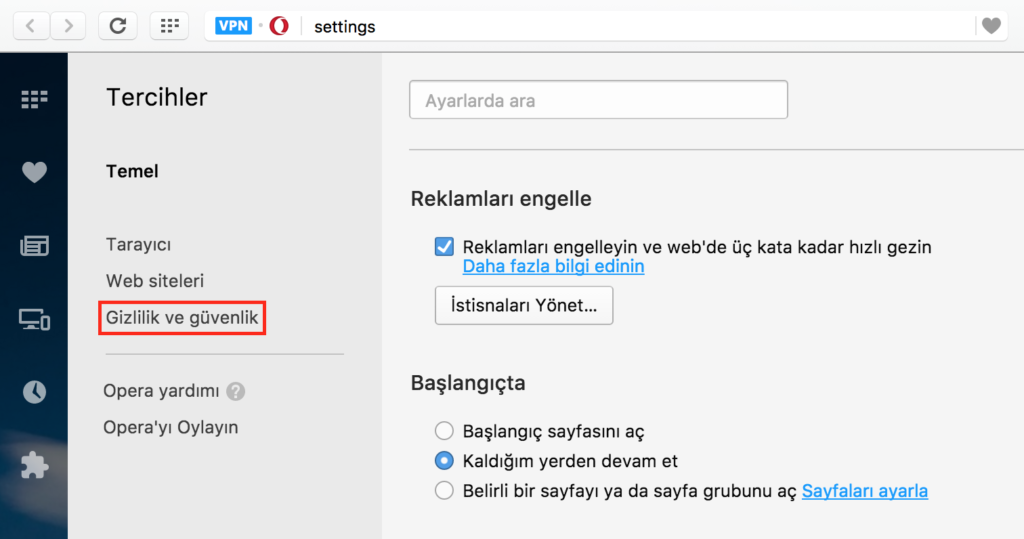This screenshot has height=539, width=1024.
Task: Click the Opera logo in address bar
Action: point(279,26)
